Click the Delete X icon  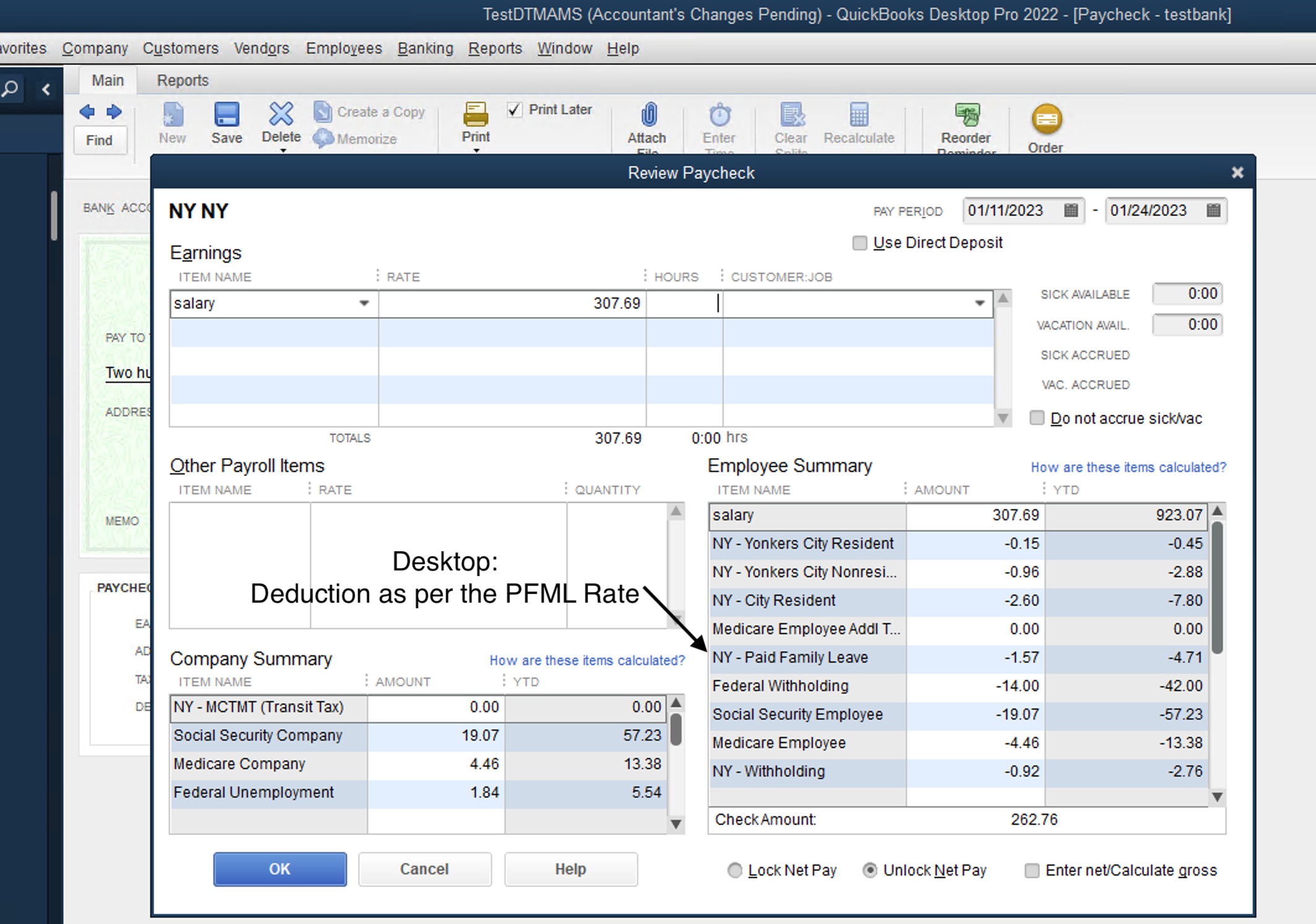(281, 114)
